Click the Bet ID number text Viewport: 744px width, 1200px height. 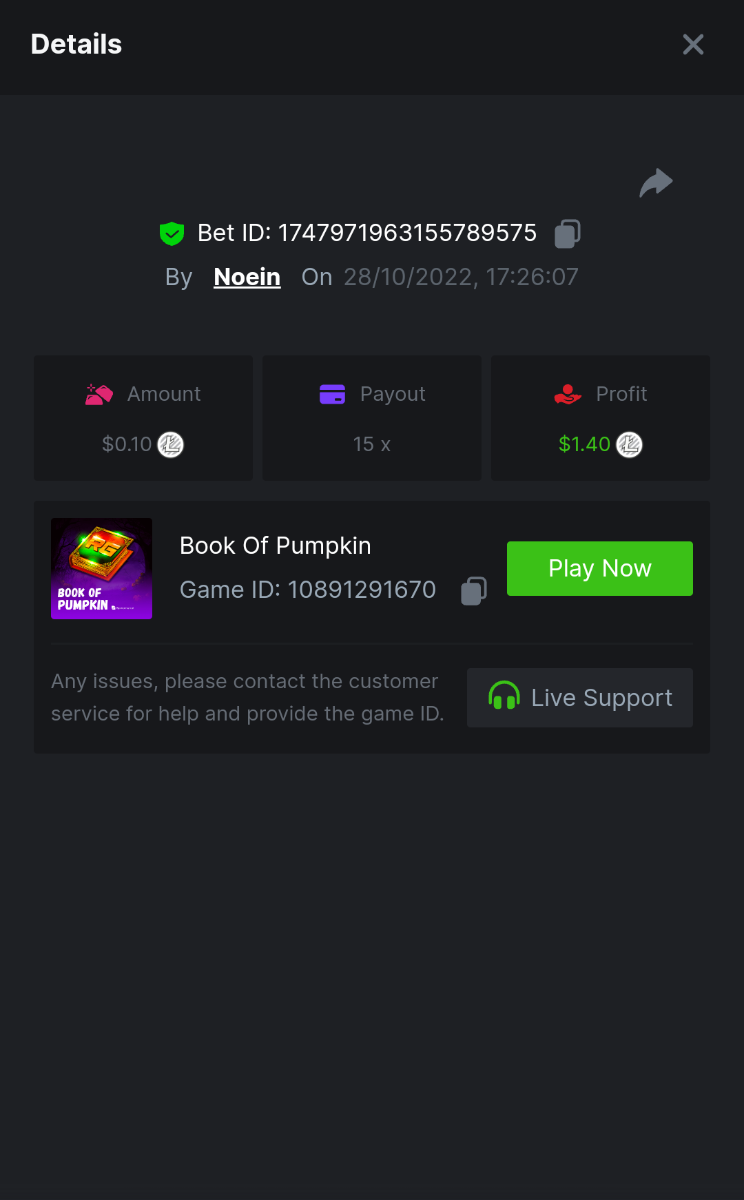pos(407,234)
